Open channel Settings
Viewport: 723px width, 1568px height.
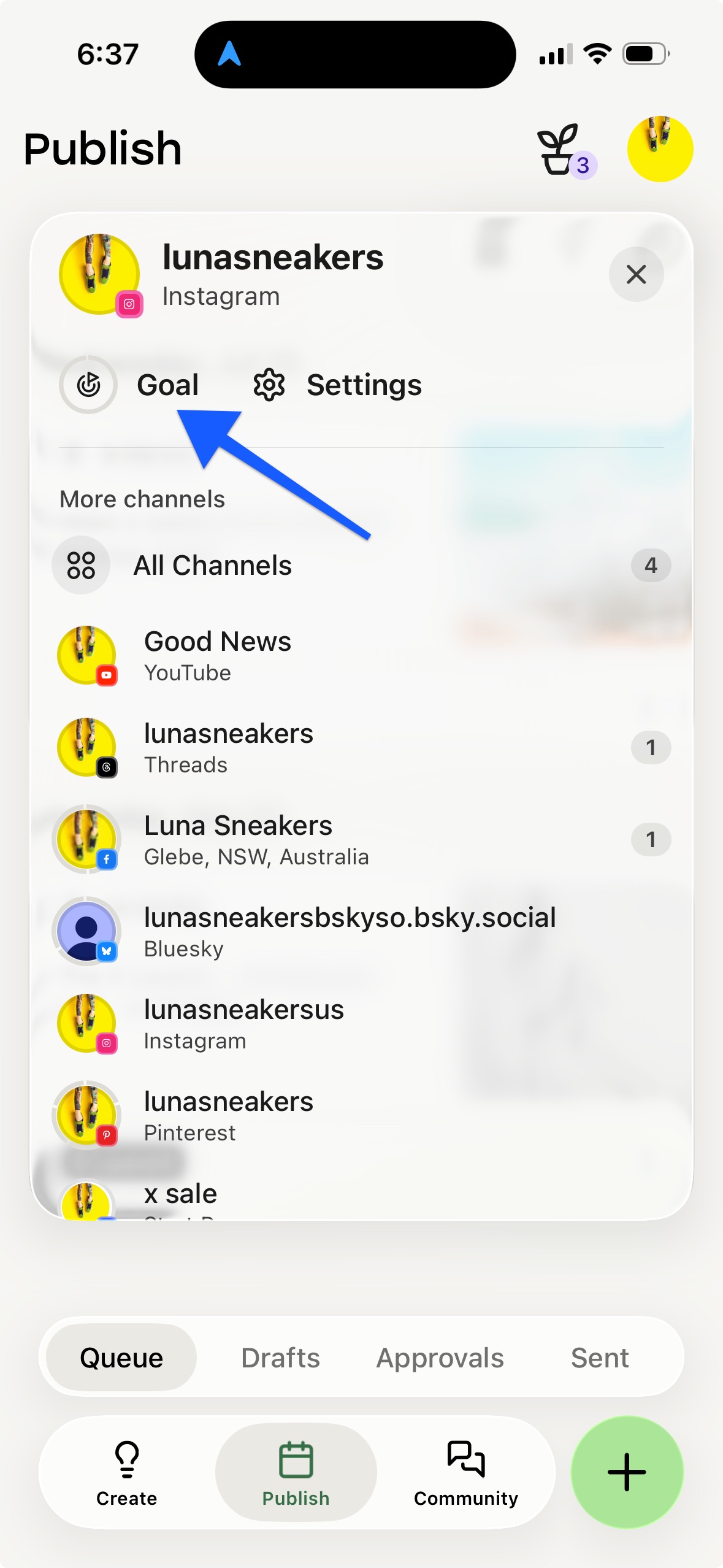click(x=337, y=385)
